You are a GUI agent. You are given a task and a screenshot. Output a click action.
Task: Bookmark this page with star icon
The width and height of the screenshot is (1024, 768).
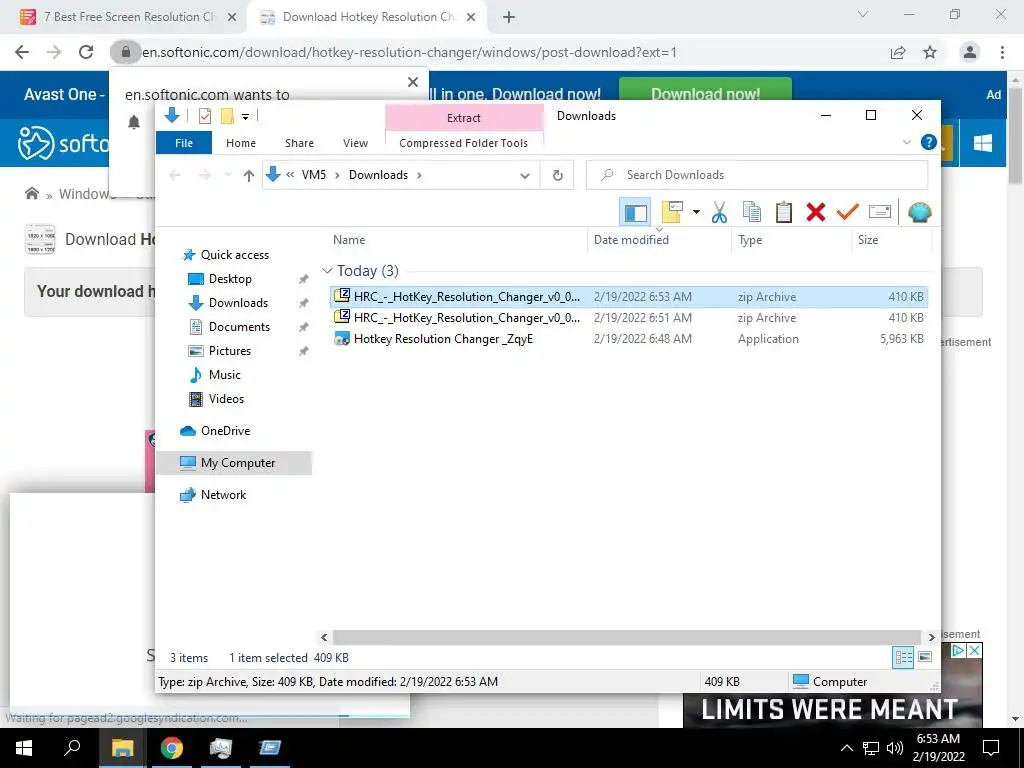[929, 52]
